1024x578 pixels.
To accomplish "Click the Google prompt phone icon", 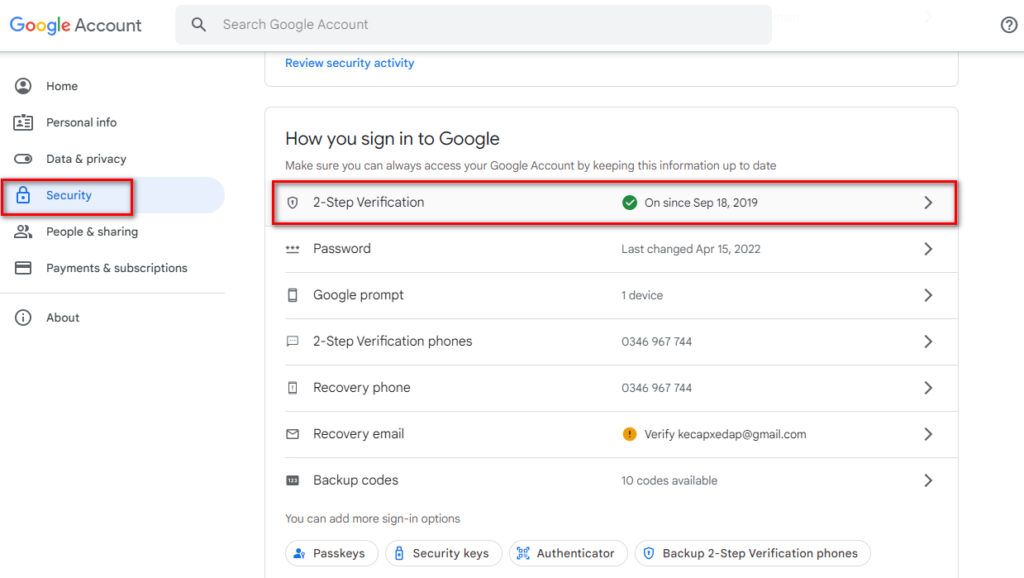I will tap(293, 295).
